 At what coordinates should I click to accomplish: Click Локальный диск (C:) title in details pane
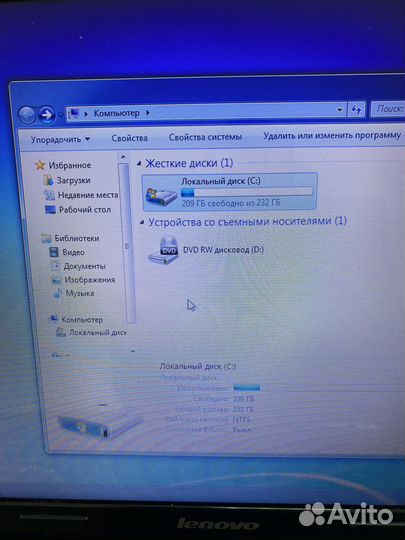(198, 367)
